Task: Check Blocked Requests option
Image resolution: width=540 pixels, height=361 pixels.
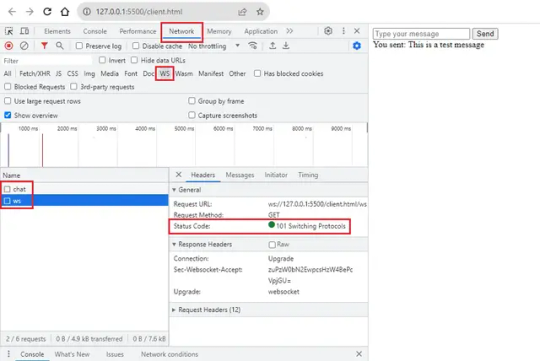Action: coord(8,86)
